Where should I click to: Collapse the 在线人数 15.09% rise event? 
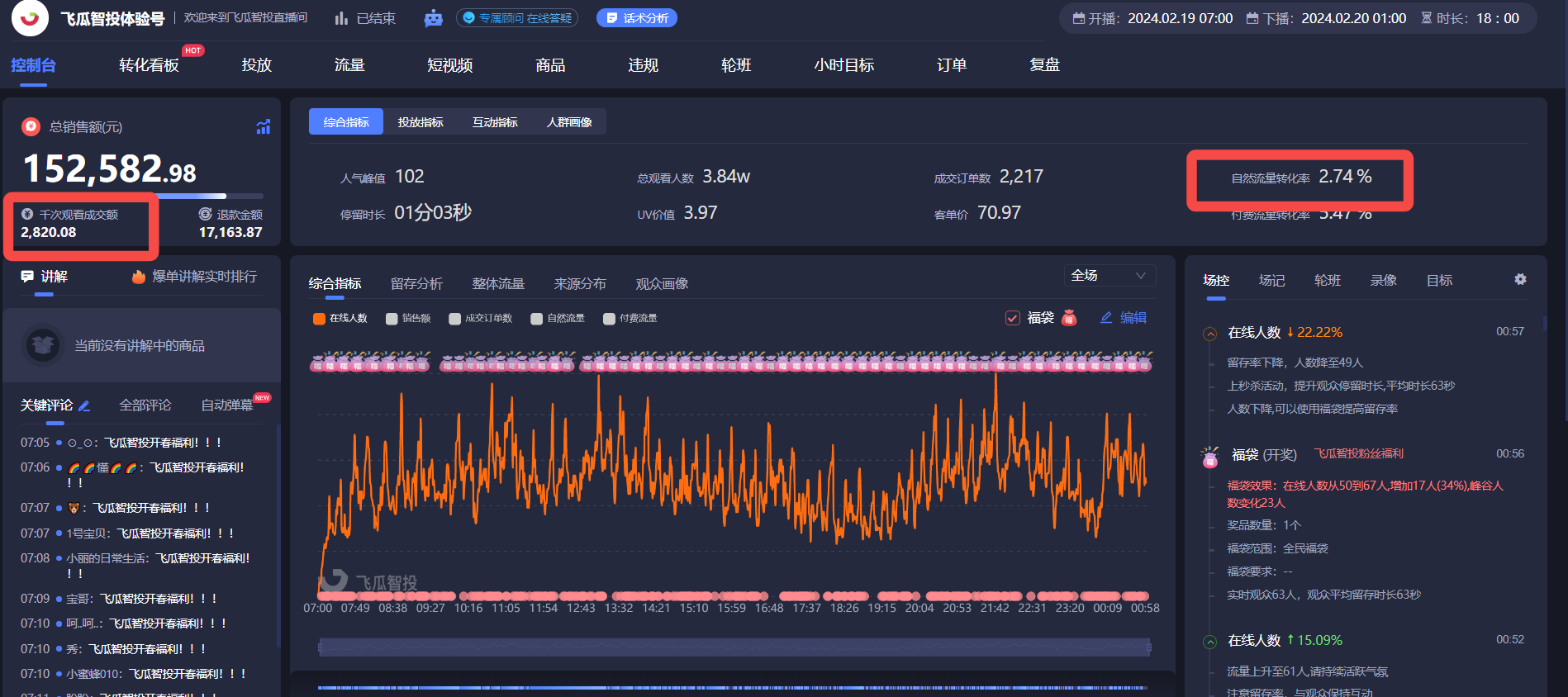(x=1210, y=642)
